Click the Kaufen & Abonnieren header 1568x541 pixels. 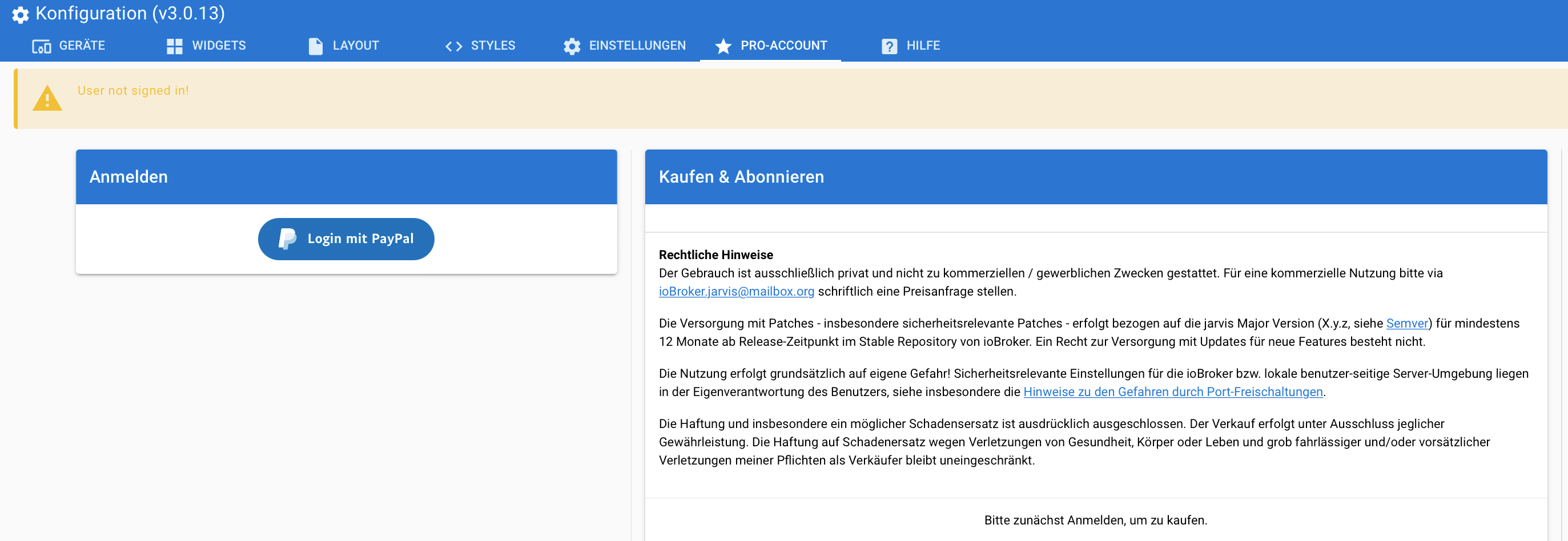pyautogui.click(x=741, y=176)
